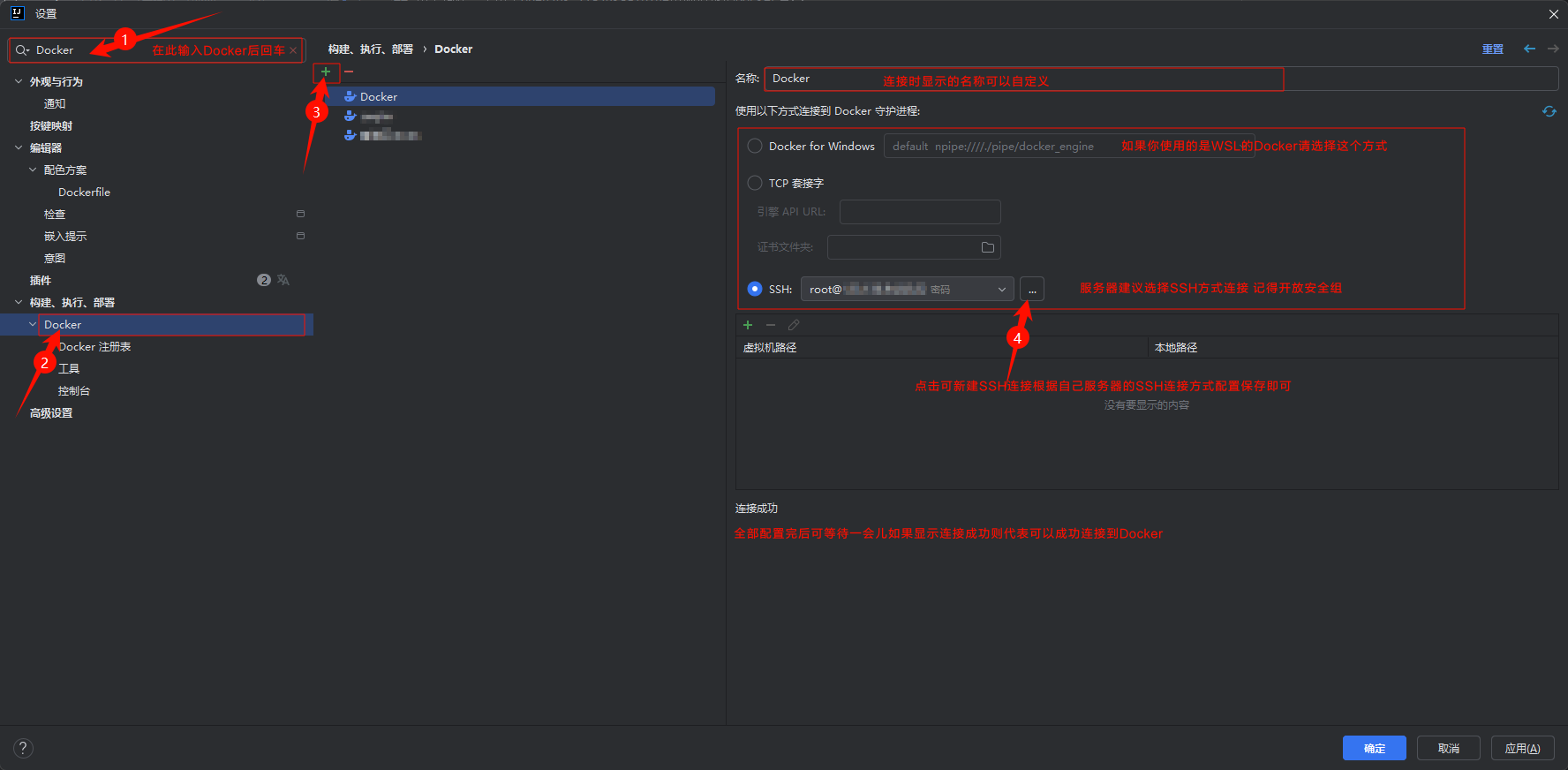Click the search magnifier icon
The height and width of the screenshot is (770, 1568).
(22, 50)
